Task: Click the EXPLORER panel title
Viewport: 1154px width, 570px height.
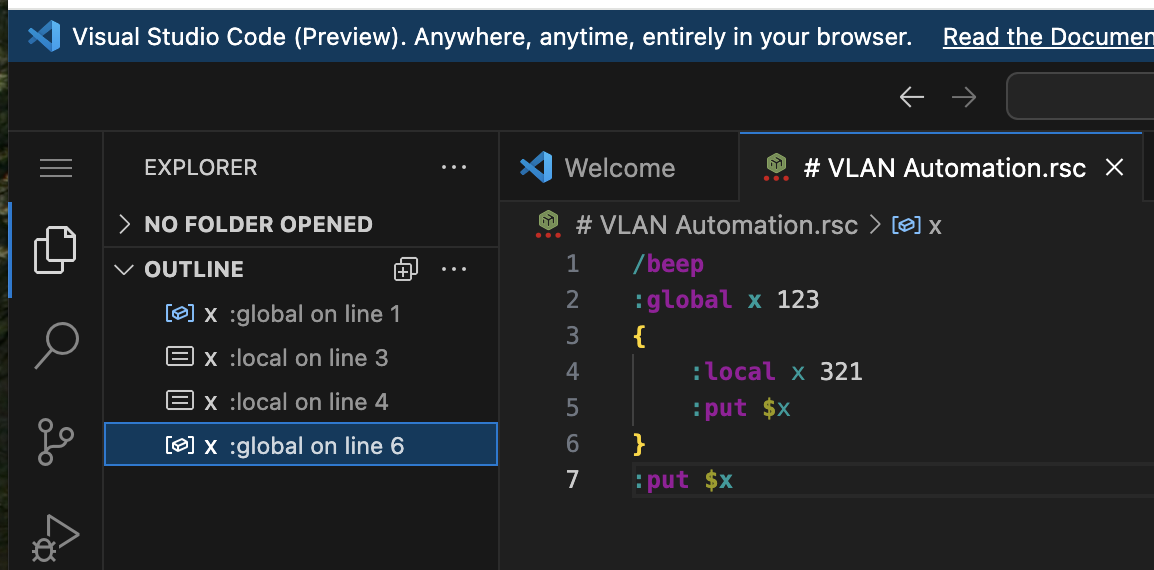Action: click(x=201, y=168)
